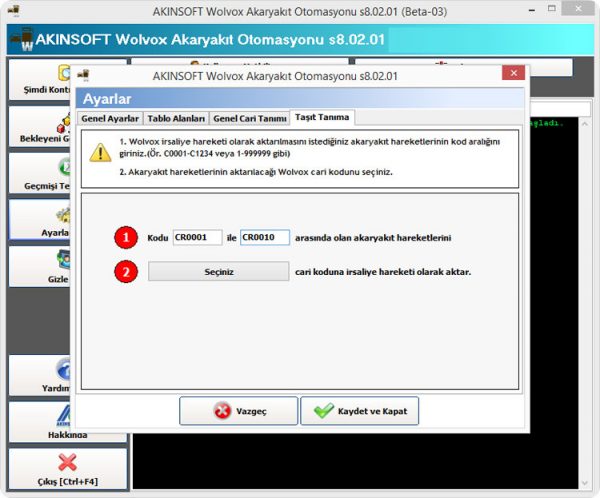This screenshot has height=498, width=600.
Task: Open the Tablo Alanları tab
Action: (x=176, y=118)
